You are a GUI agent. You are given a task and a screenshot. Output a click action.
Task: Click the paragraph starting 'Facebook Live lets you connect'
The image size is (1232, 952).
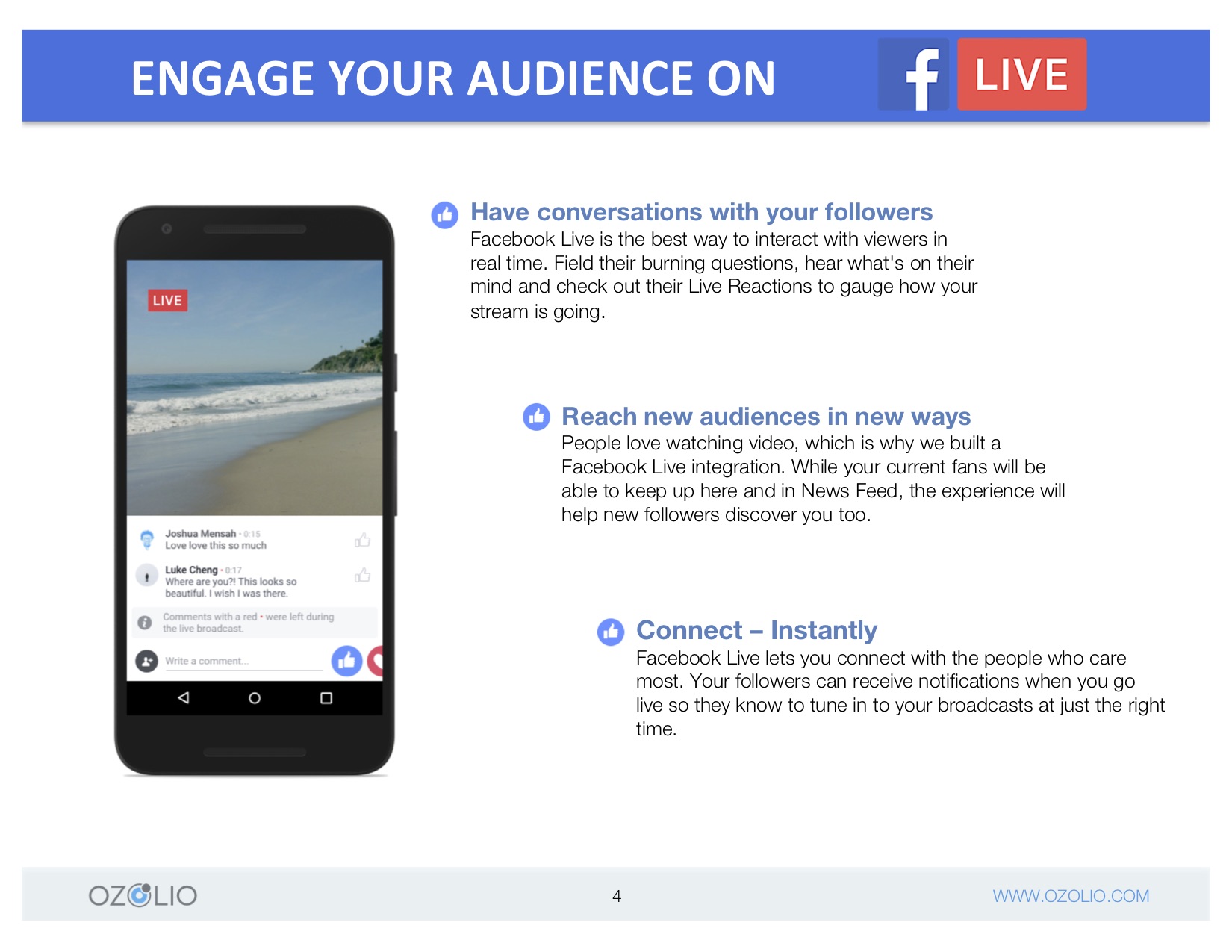(x=900, y=693)
